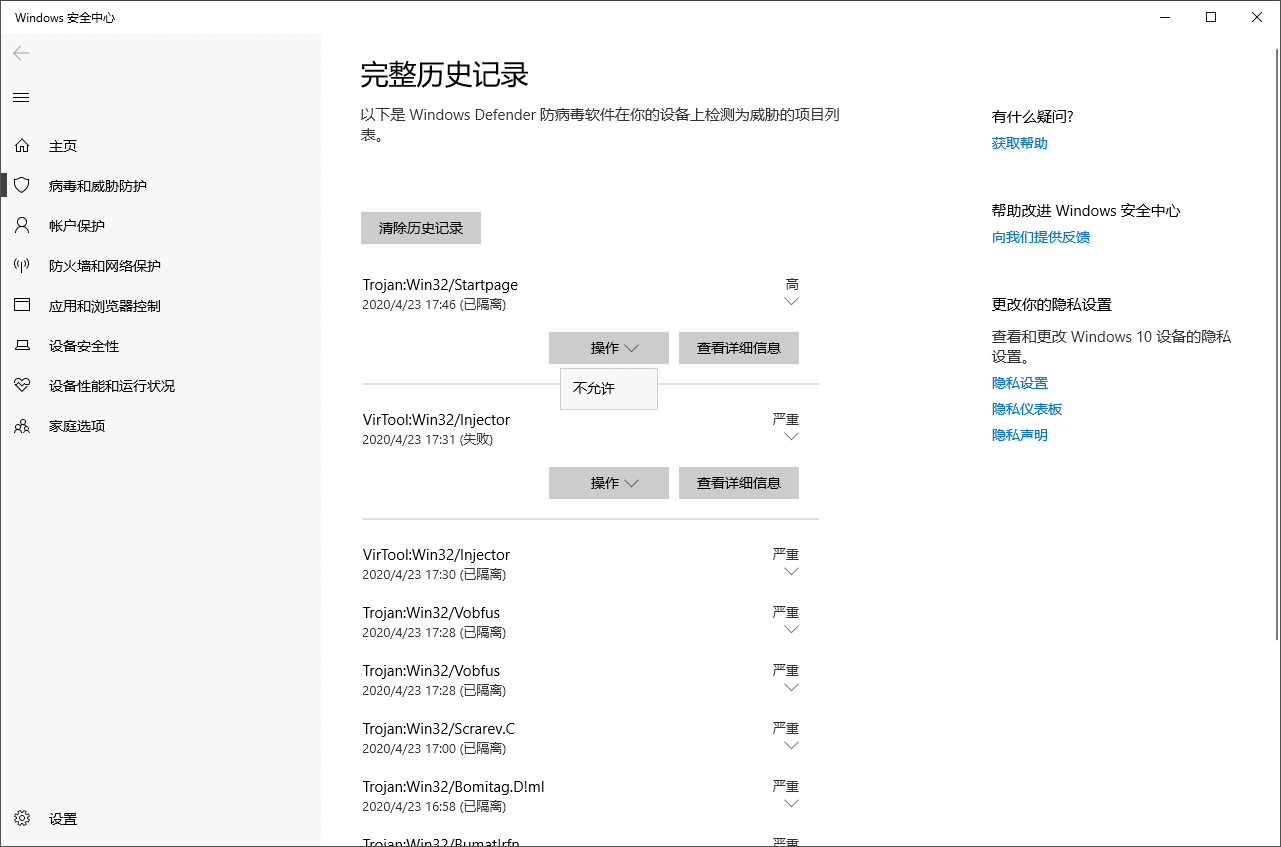
Task: Click the shield icon for virus protection
Action: pos(21,186)
